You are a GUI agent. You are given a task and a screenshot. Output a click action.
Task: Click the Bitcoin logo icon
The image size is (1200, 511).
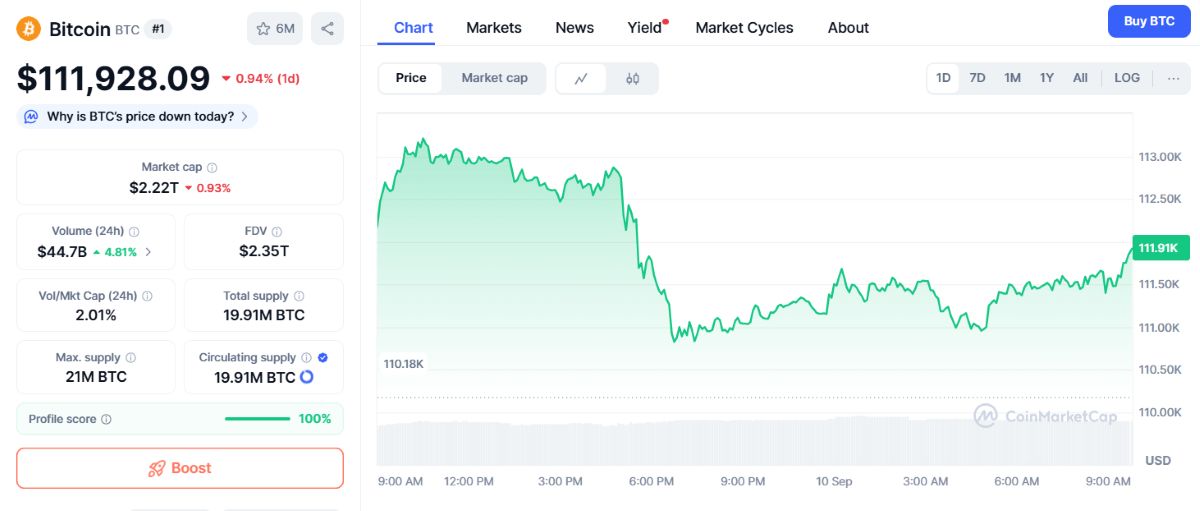[28, 29]
